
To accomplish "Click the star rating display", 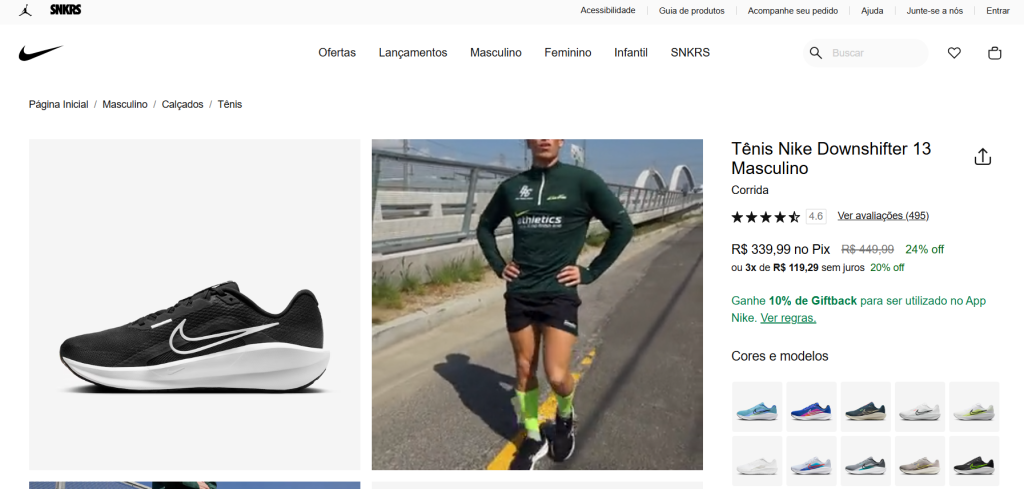I will click(x=765, y=216).
